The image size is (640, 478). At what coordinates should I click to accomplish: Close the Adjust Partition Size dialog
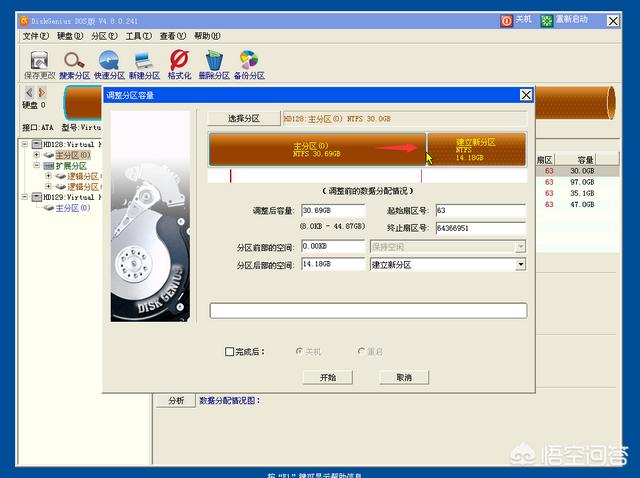526,95
